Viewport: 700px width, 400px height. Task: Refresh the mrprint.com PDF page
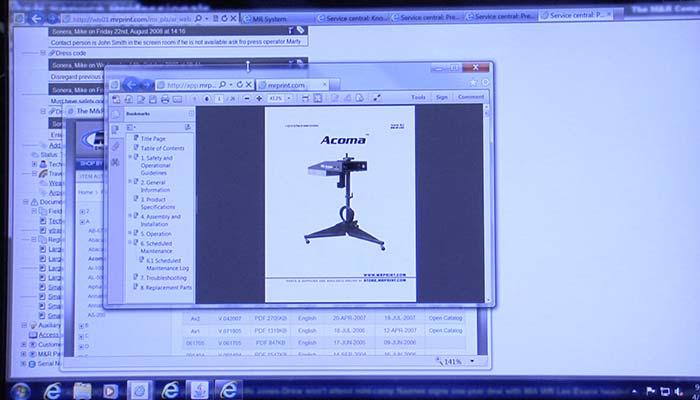[242, 85]
